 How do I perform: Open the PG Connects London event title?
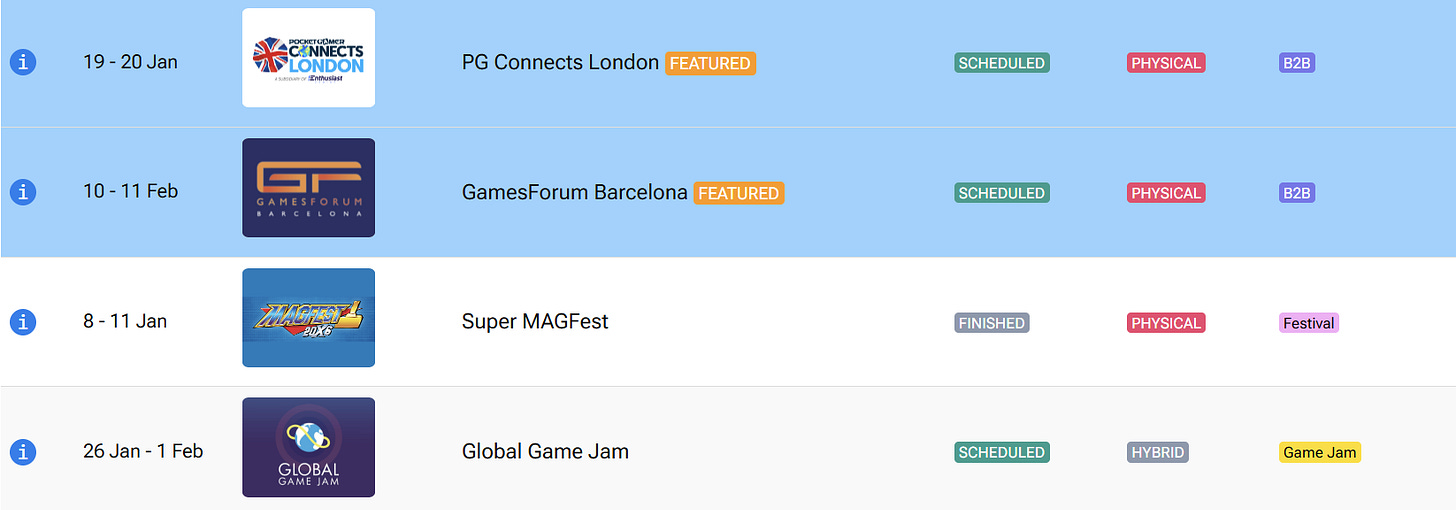coord(560,62)
